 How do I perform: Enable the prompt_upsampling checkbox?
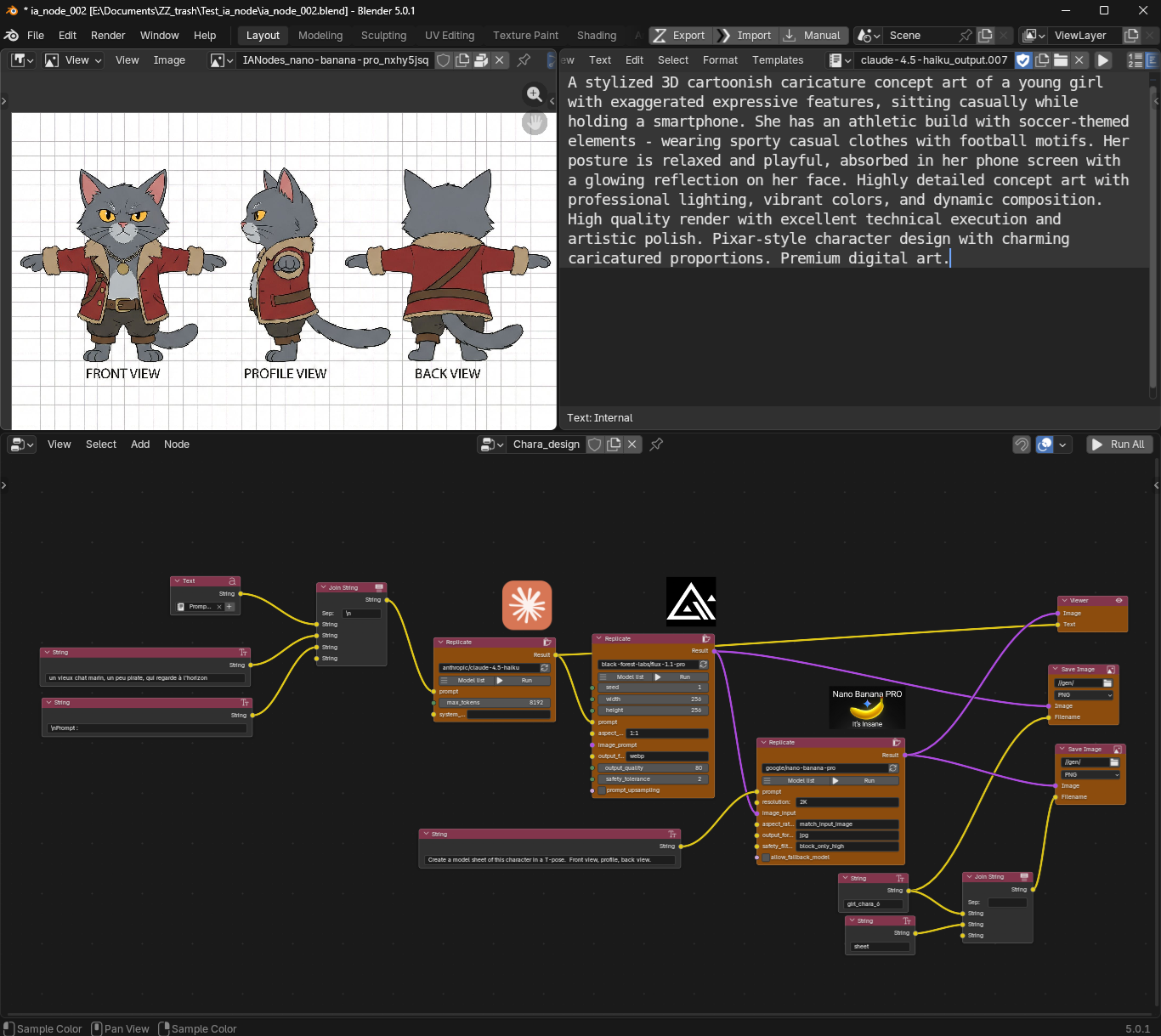coord(602,790)
